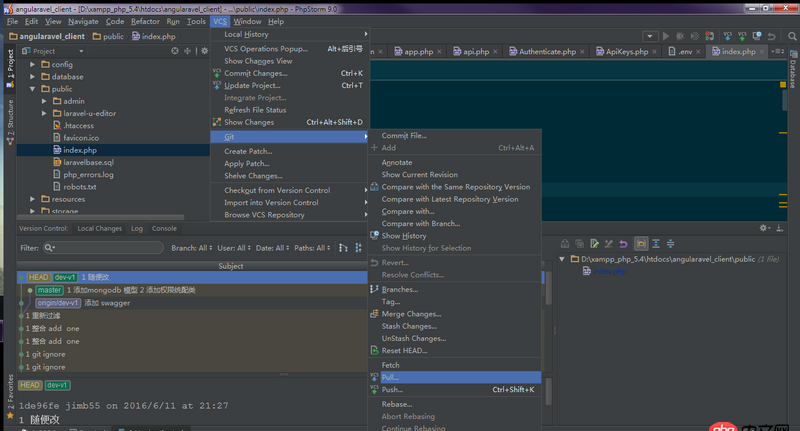Close the api.php editor tab

(x=497, y=51)
